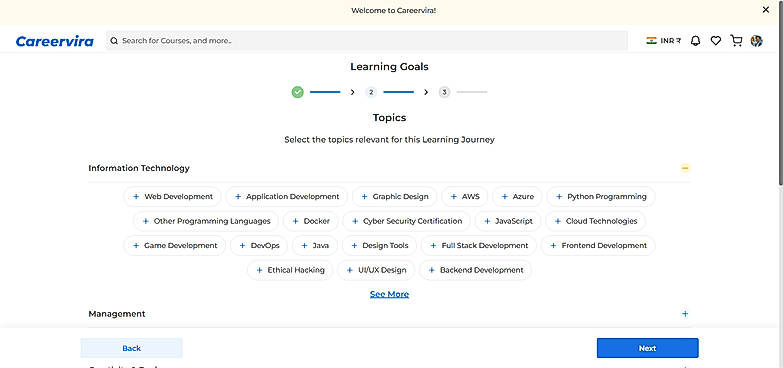Screen dimensions: 783x368
Task: Open the wishlist heart icon
Action: (x=716, y=41)
